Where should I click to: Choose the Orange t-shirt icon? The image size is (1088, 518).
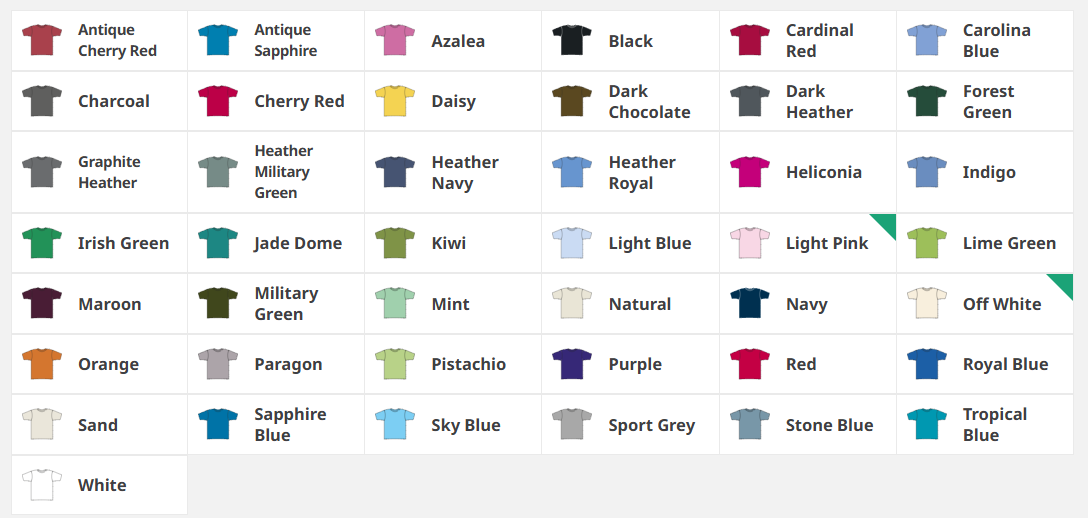[42, 364]
